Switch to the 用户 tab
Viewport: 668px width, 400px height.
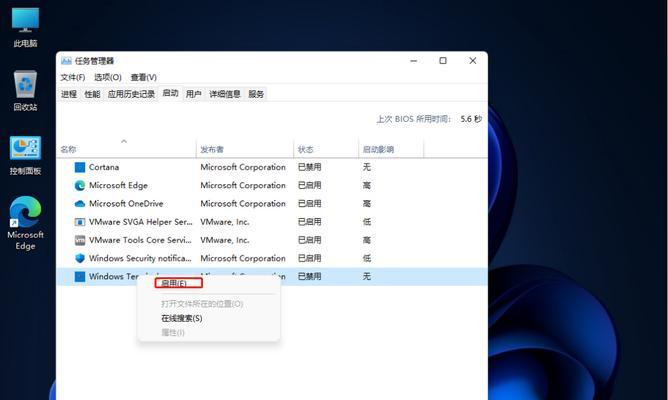pyautogui.click(x=193, y=94)
